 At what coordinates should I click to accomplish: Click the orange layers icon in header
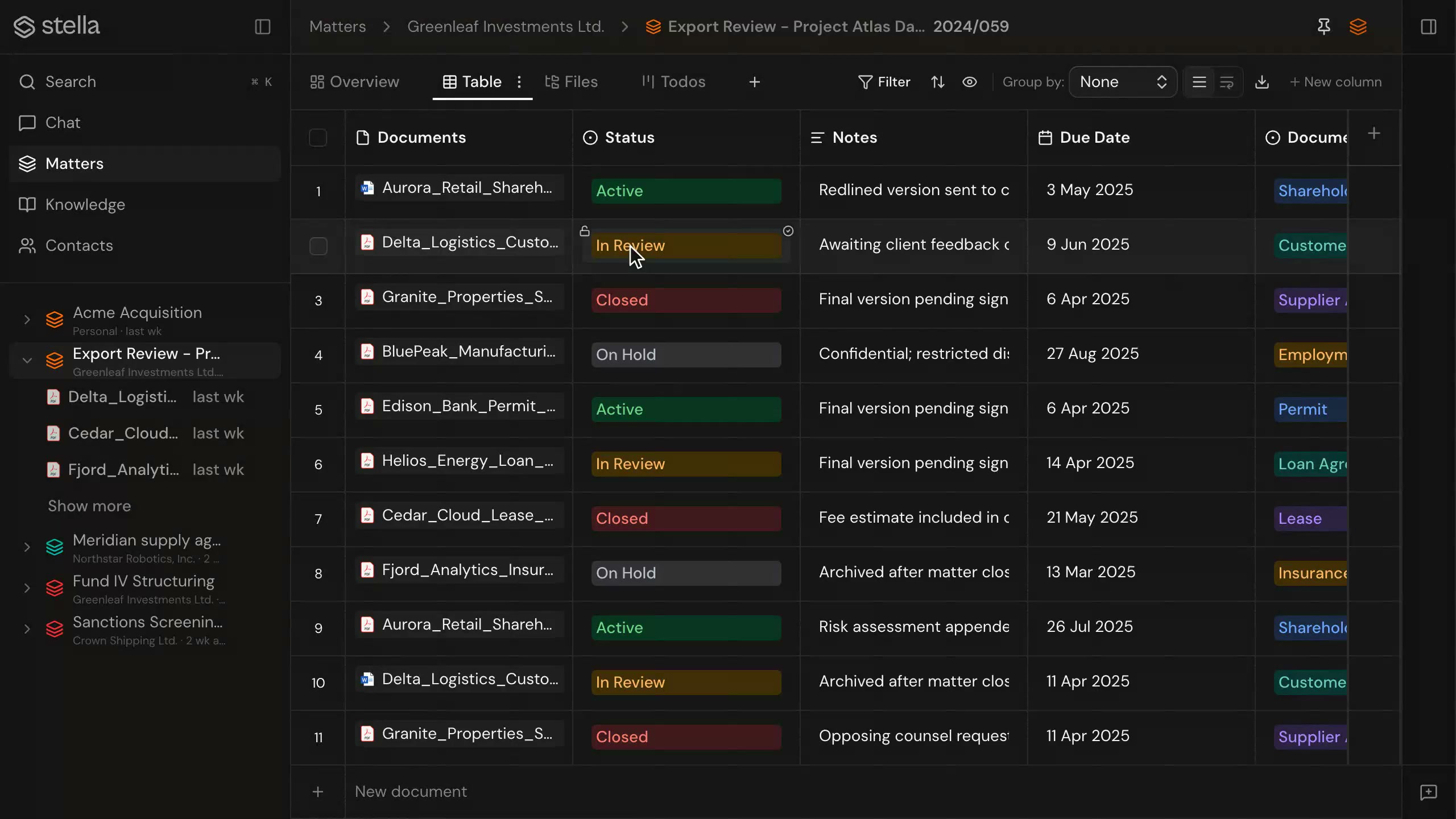pyautogui.click(x=1358, y=27)
